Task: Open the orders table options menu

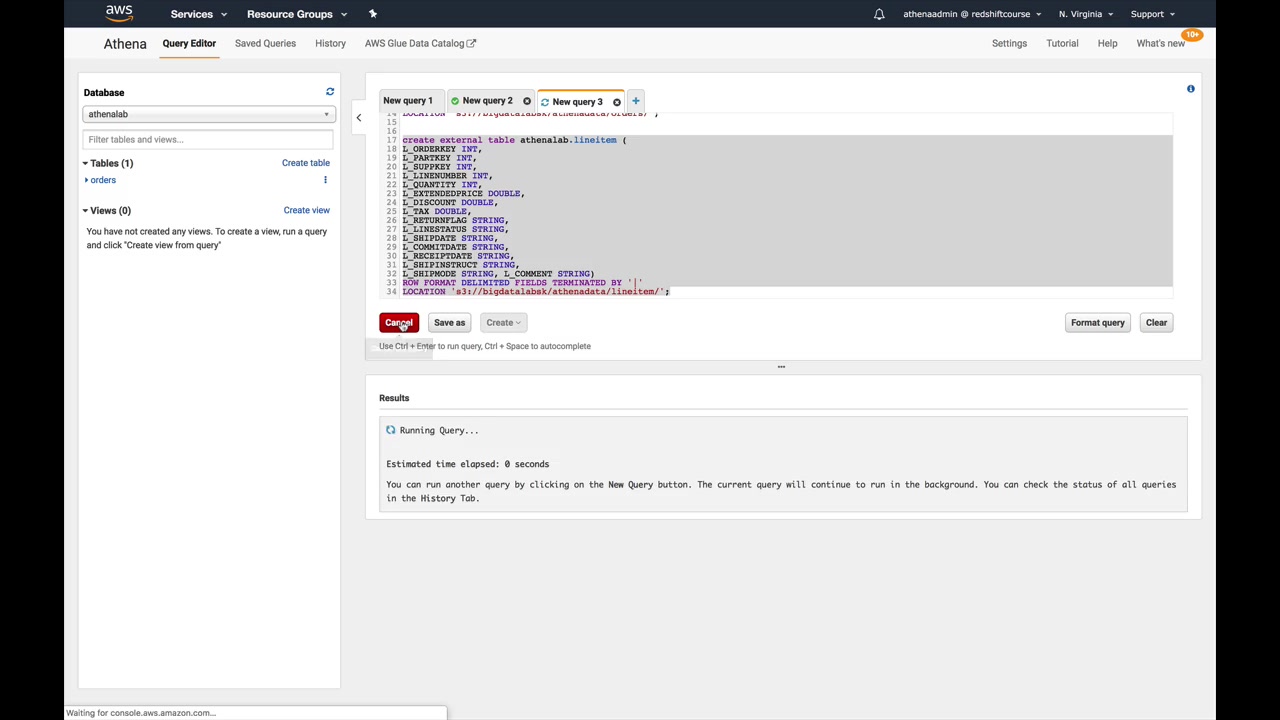Action: [x=325, y=180]
